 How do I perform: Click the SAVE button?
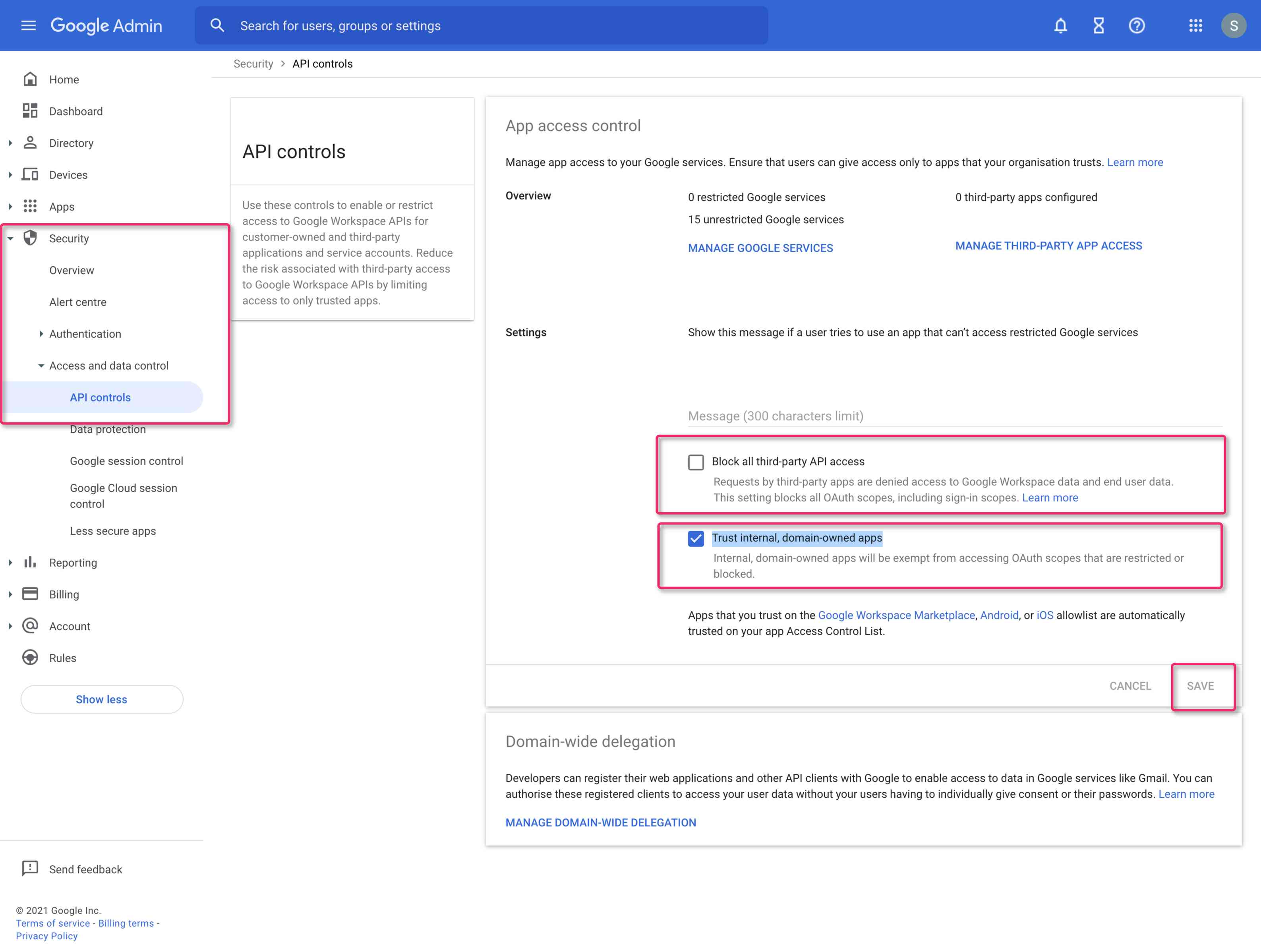click(1200, 686)
